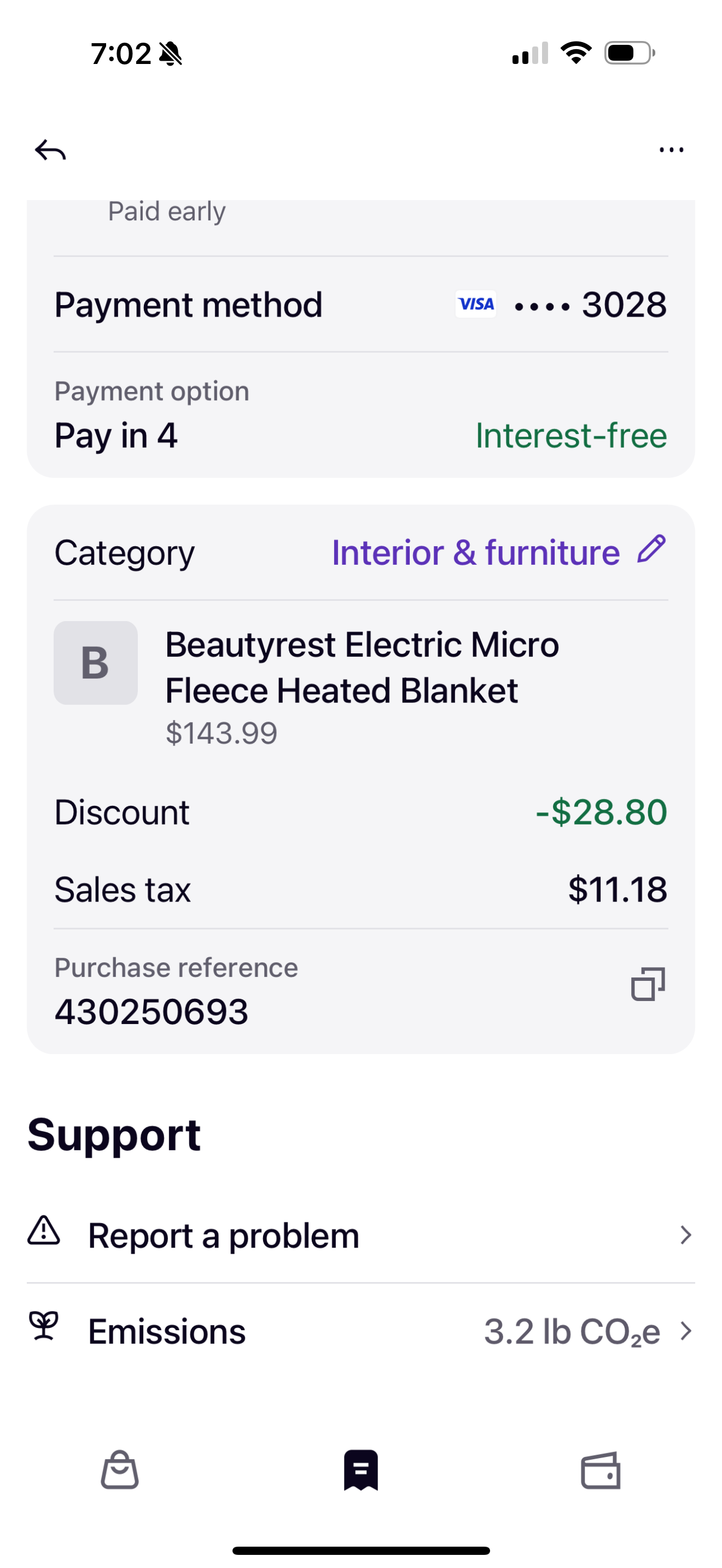The height and width of the screenshot is (1568, 722).
Task: Open the Report a problem option
Action: [361, 1236]
